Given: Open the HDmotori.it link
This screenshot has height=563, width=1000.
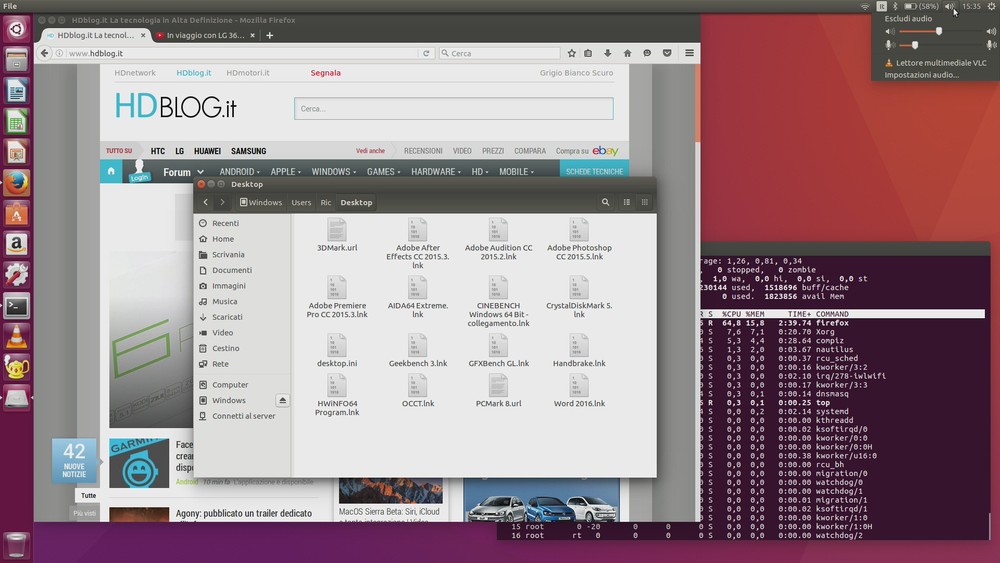Looking at the screenshot, I should click(x=247, y=73).
